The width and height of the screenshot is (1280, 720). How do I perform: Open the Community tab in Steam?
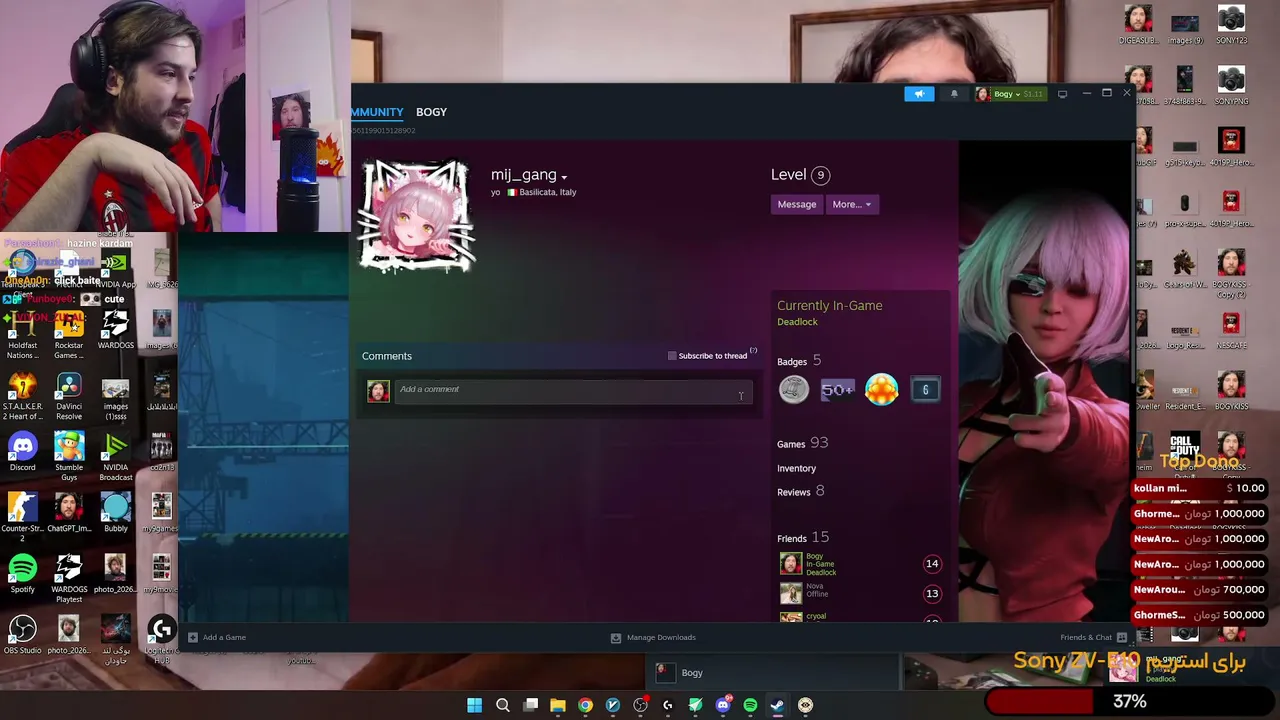click(377, 112)
